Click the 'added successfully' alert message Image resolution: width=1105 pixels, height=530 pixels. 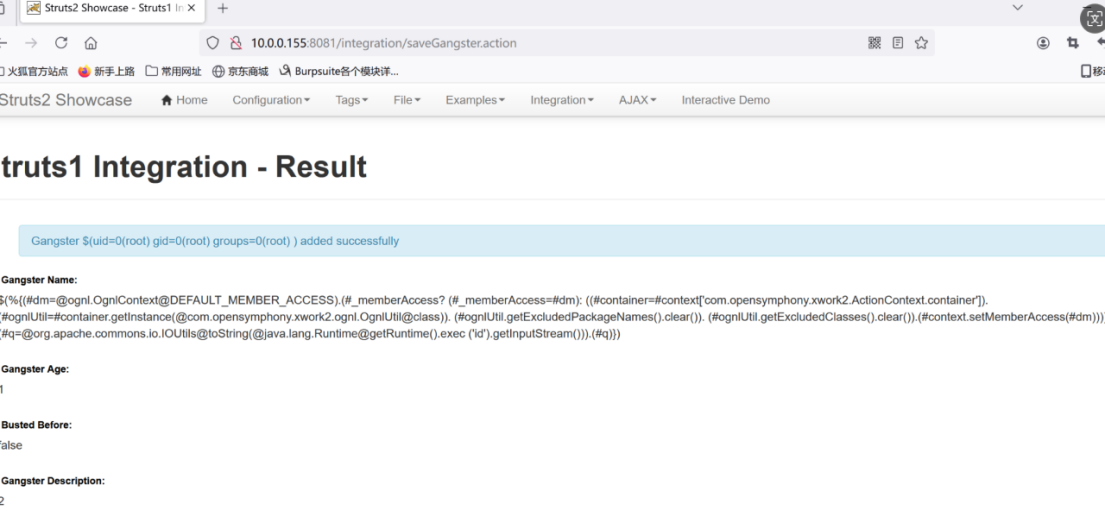pyautogui.click(x=562, y=241)
